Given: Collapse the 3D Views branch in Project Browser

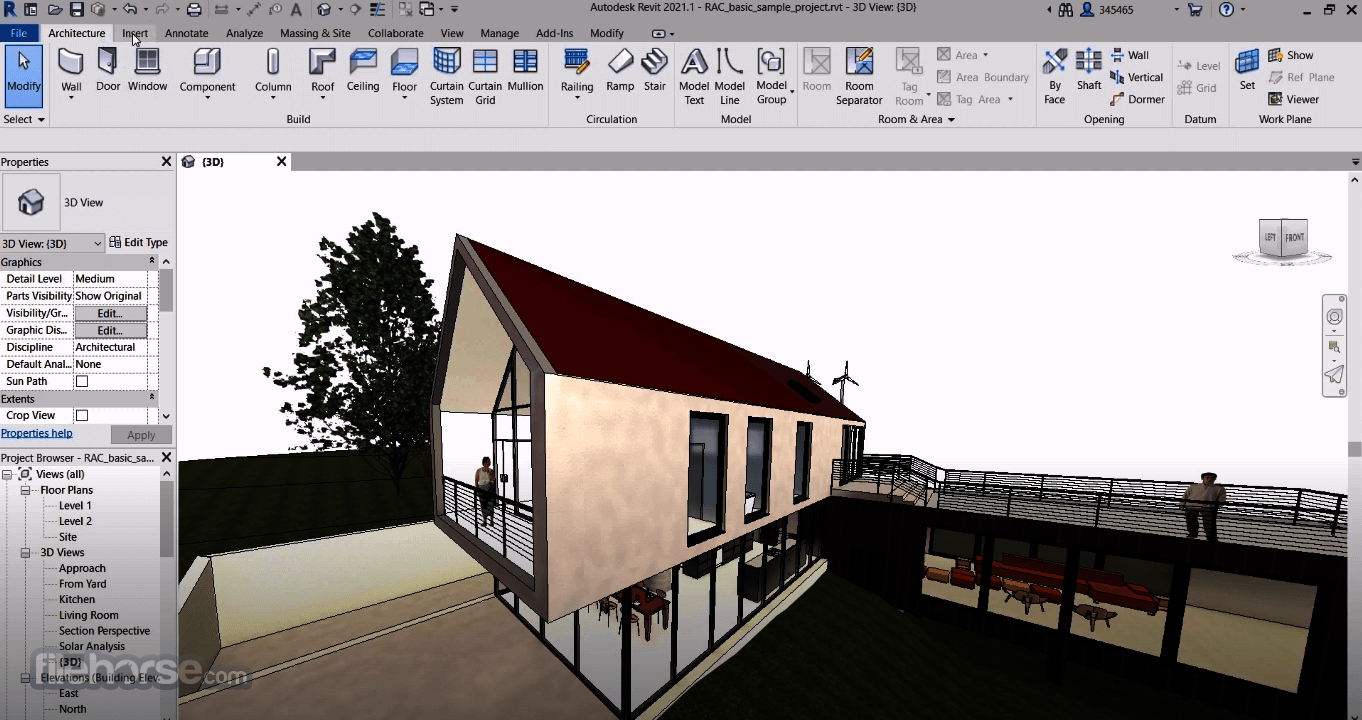Looking at the screenshot, I should point(23,552).
